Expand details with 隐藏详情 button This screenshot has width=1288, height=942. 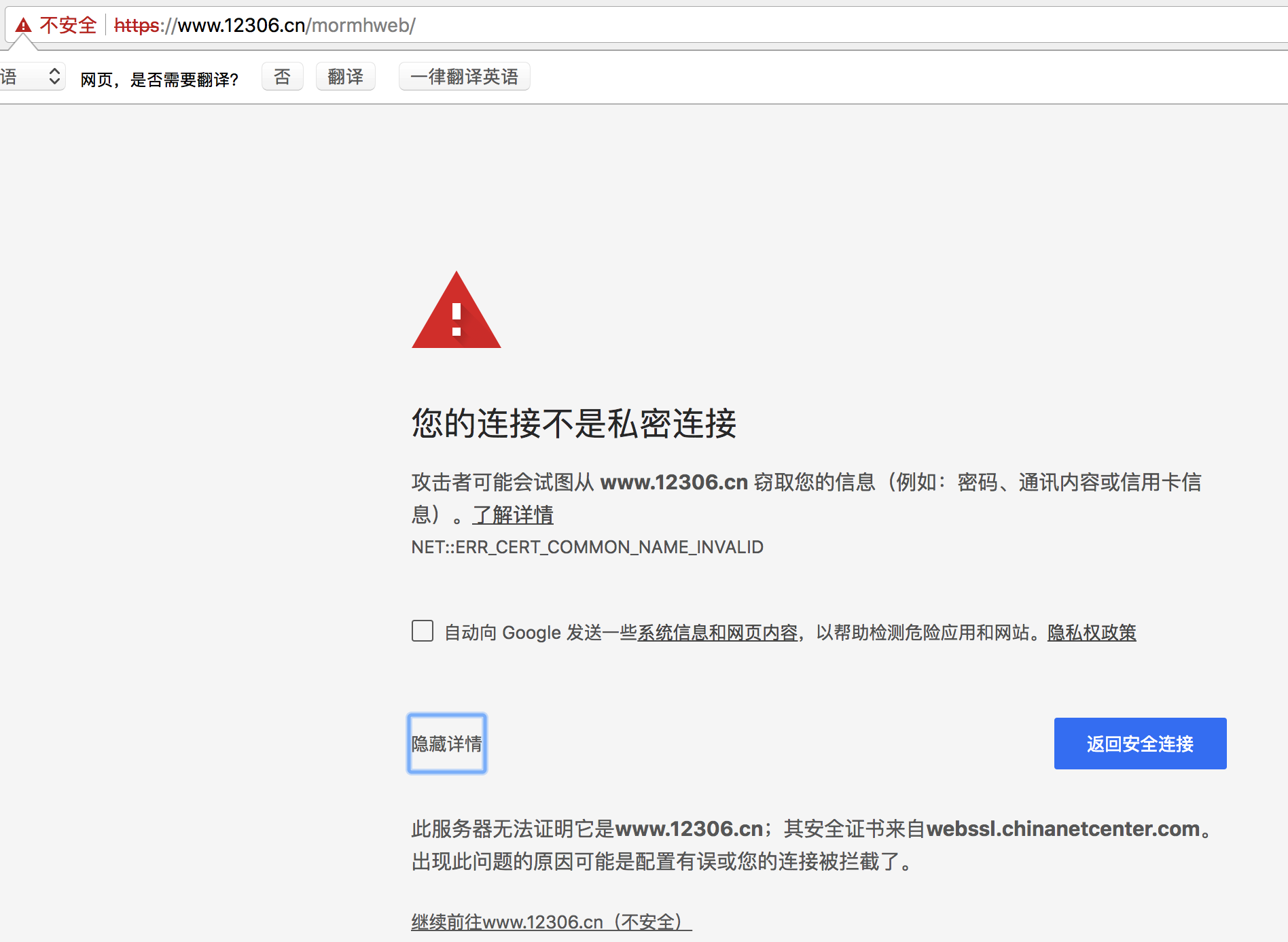446,743
